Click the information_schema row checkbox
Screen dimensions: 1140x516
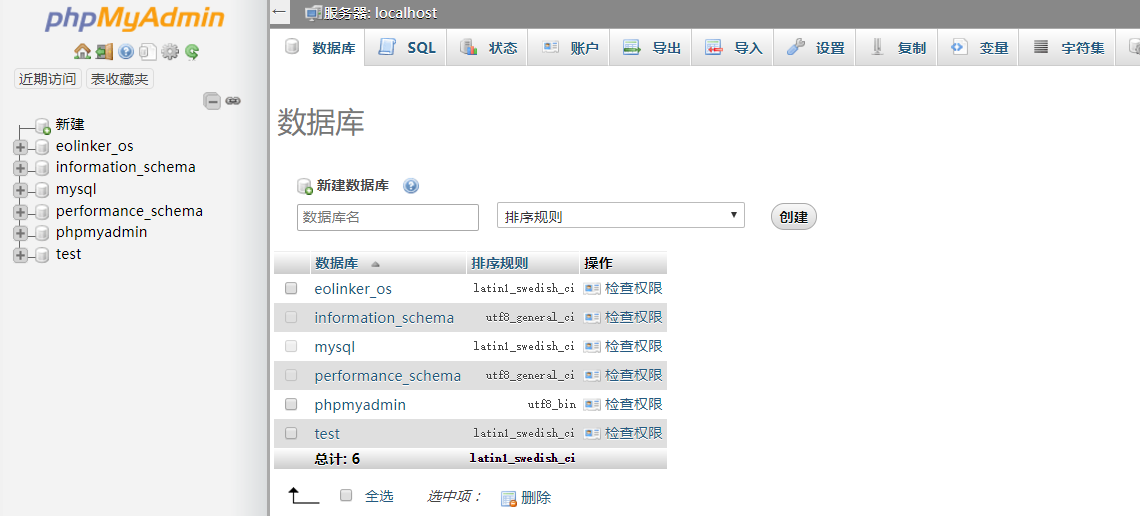tap(291, 317)
